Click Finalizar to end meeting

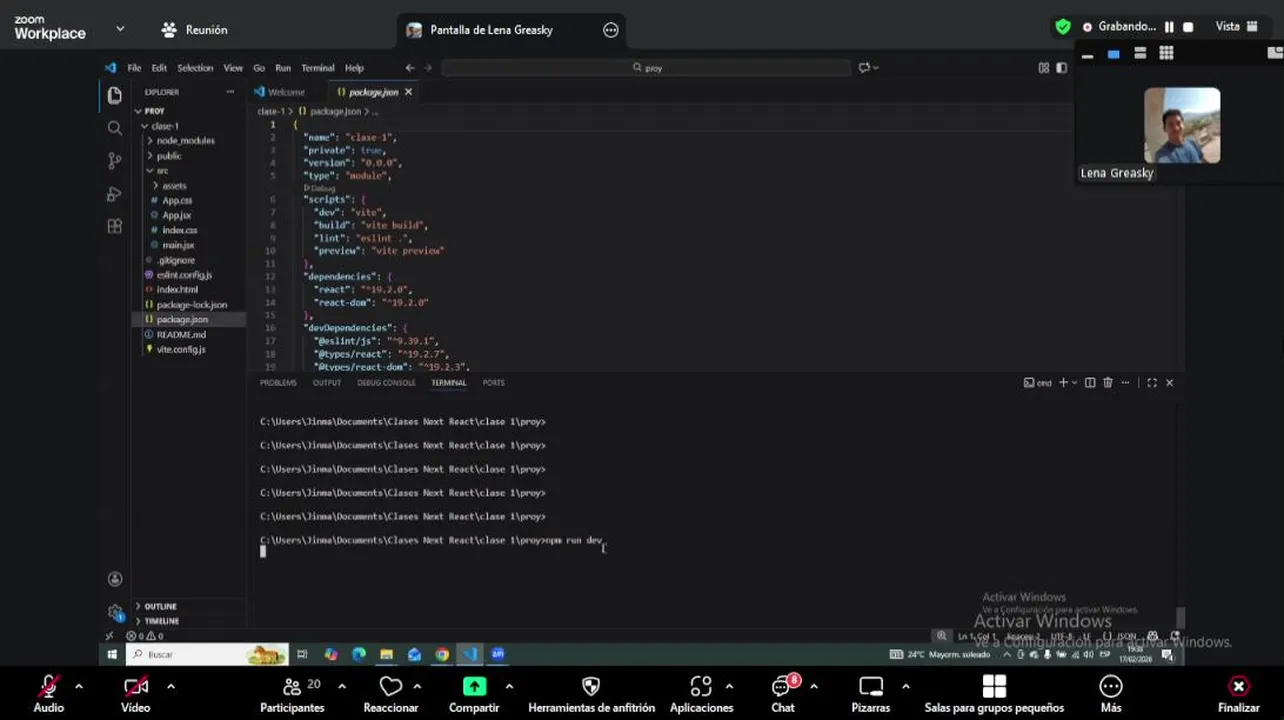point(1238,694)
